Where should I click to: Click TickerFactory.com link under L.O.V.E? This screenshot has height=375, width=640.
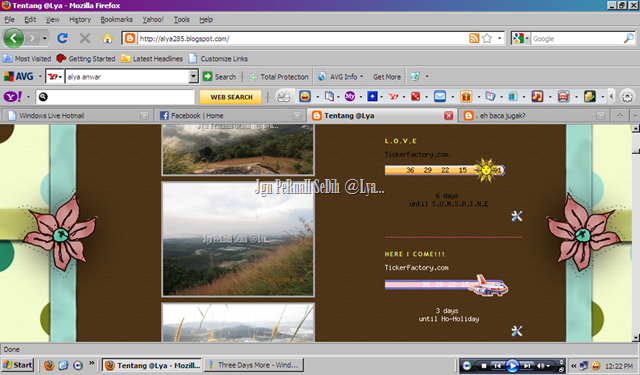click(x=416, y=155)
